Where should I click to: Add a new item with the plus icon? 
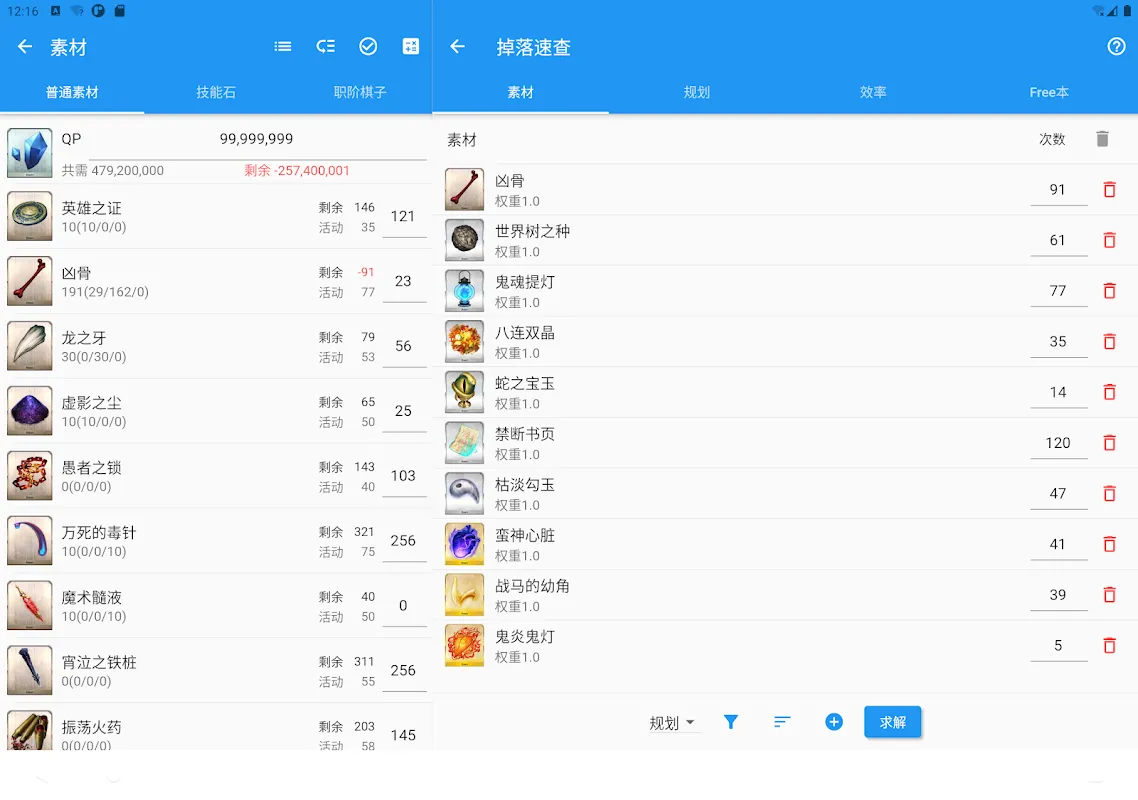[x=834, y=722]
